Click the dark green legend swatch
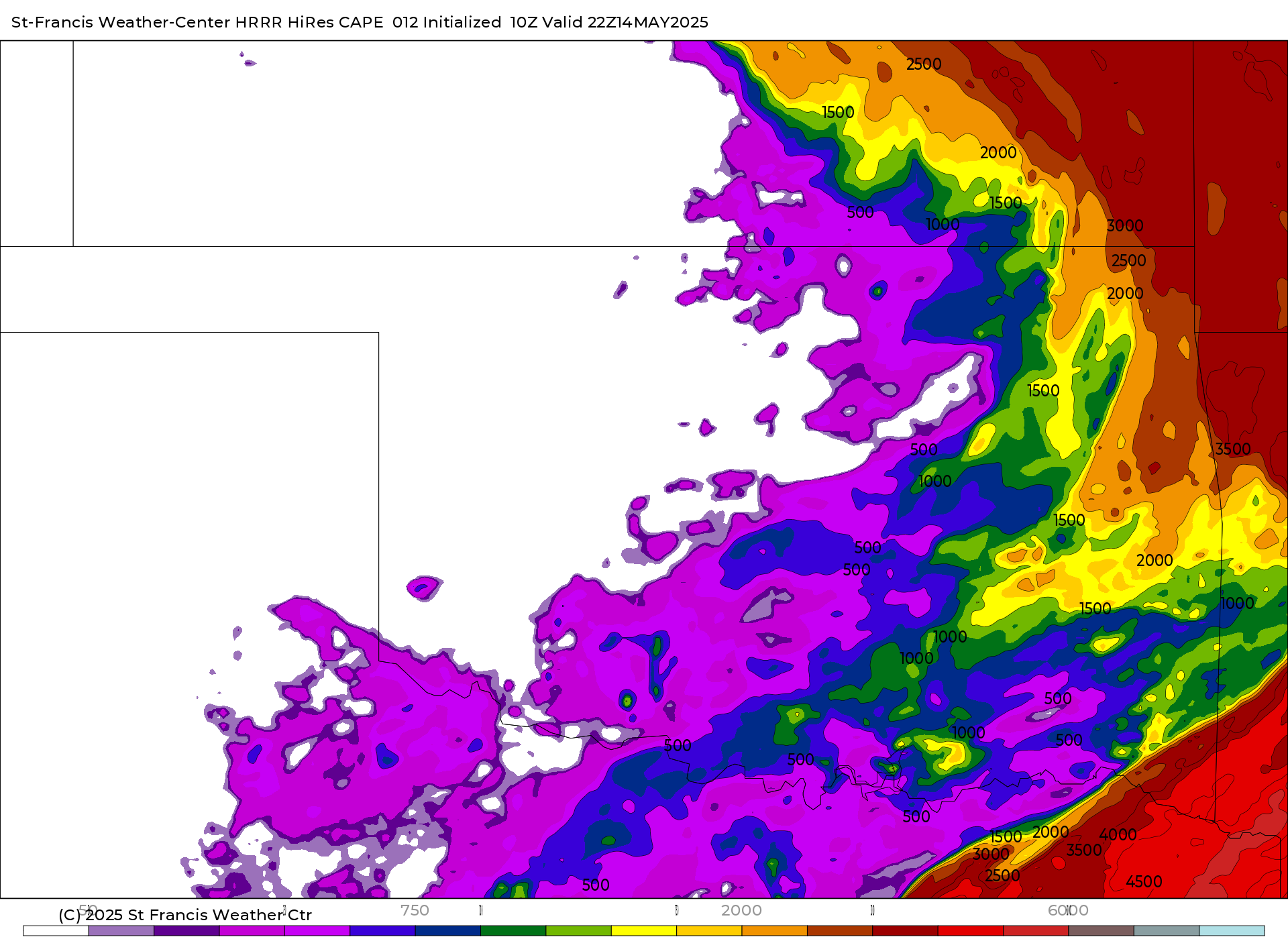1288x939 pixels. [x=513, y=931]
